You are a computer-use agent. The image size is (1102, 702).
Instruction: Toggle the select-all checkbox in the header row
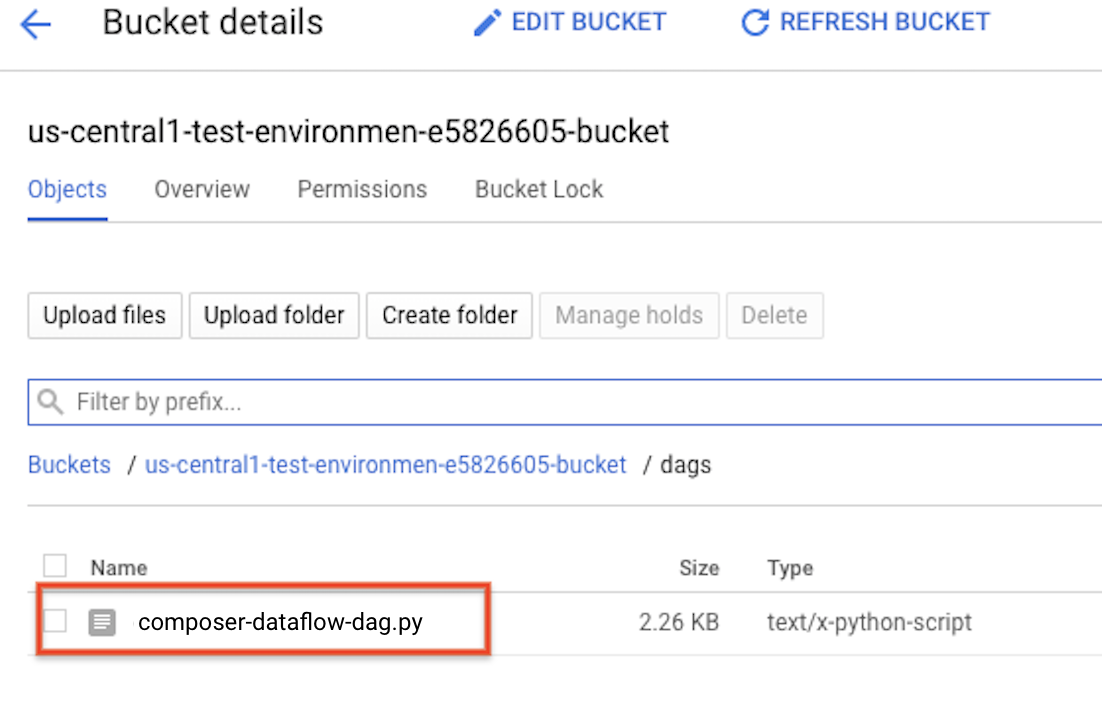coord(55,565)
